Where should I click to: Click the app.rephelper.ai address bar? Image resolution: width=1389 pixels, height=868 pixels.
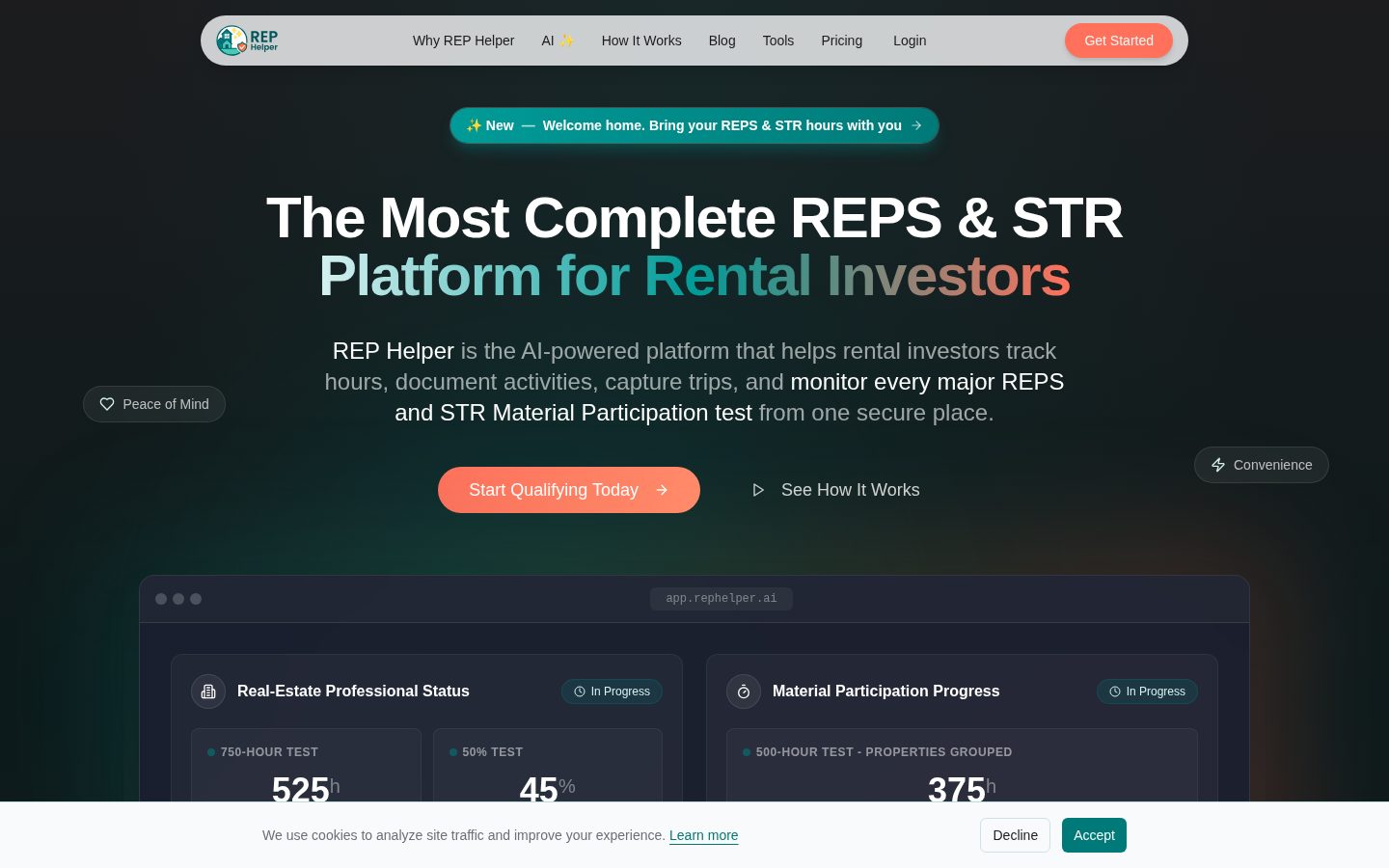coord(722,599)
